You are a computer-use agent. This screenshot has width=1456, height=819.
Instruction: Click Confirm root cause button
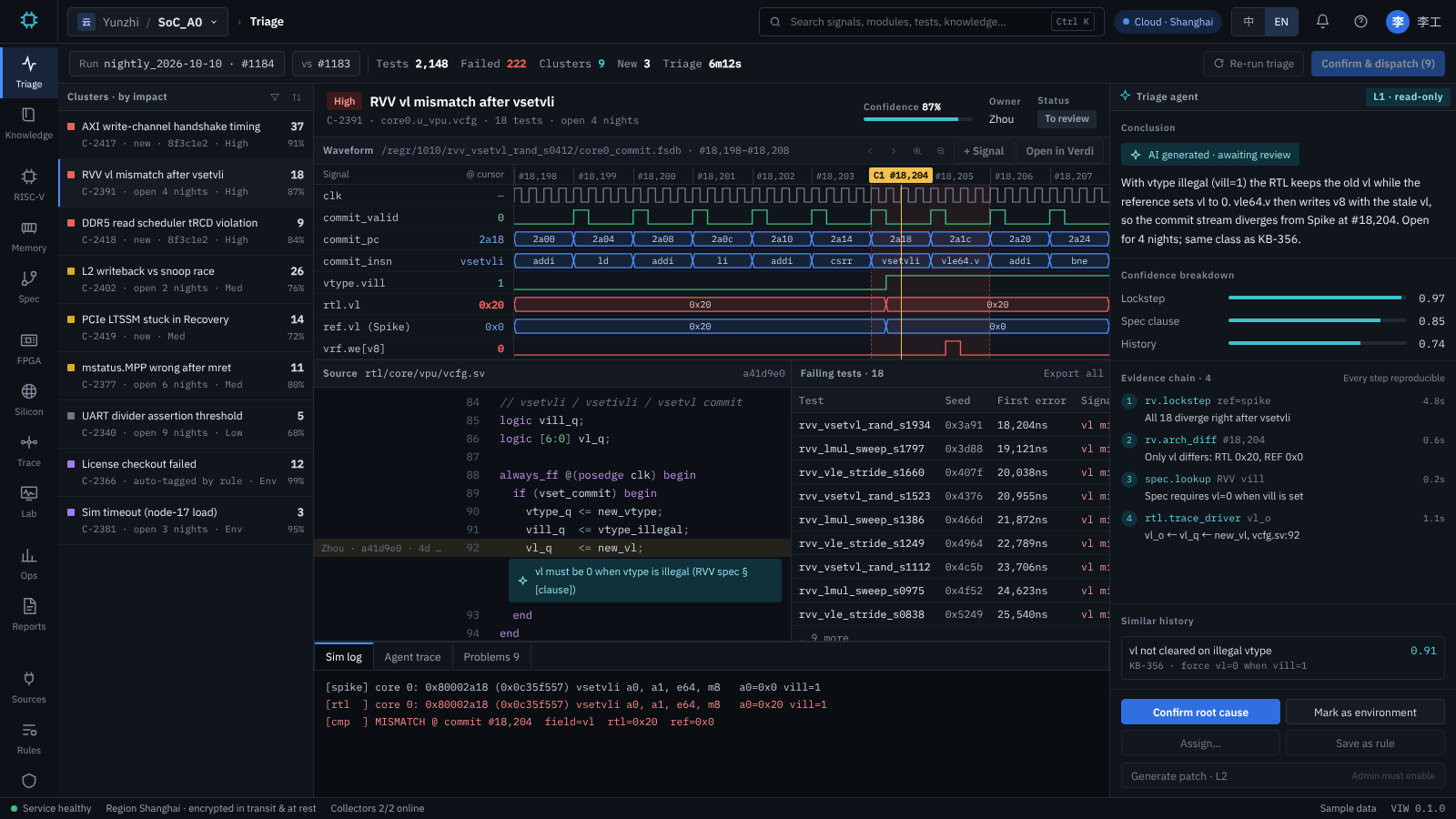click(1200, 712)
